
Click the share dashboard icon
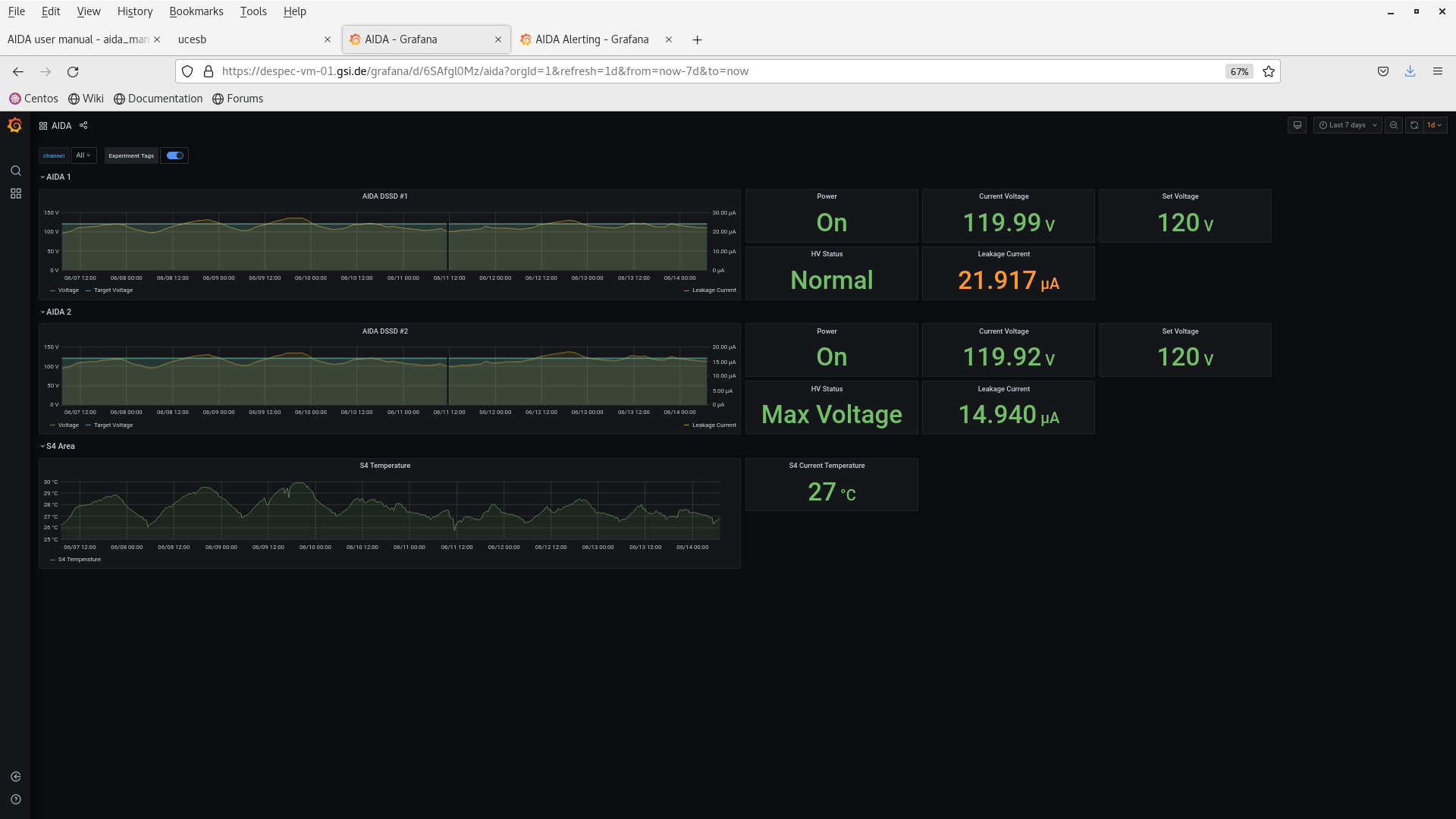pyautogui.click(x=83, y=126)
